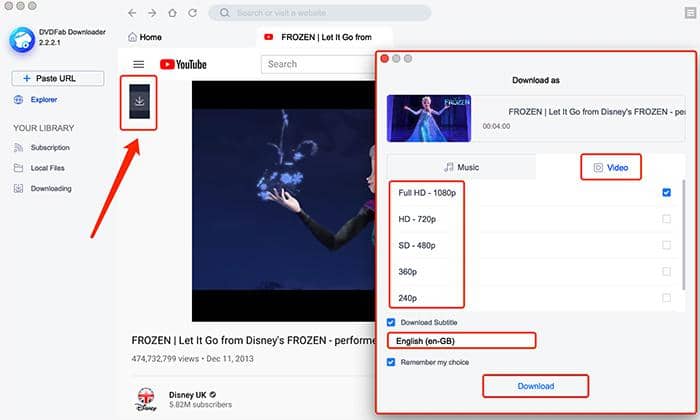This screenshot has height=420, width=700.
Task: Uncheck the Full HD - 1080p checkbox
Action: (667, 193)
